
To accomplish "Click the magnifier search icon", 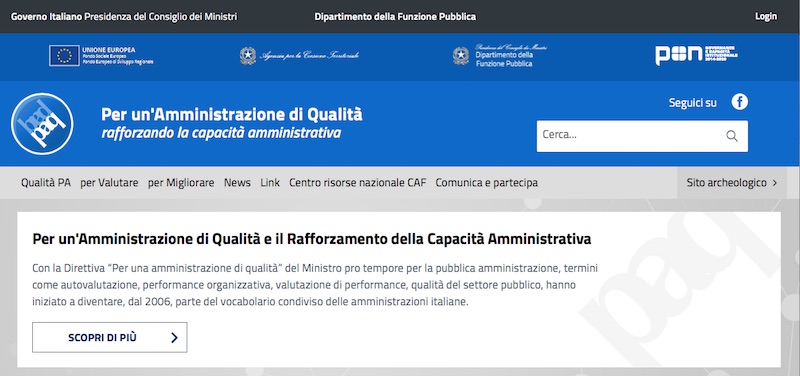I will pos(732,136).
